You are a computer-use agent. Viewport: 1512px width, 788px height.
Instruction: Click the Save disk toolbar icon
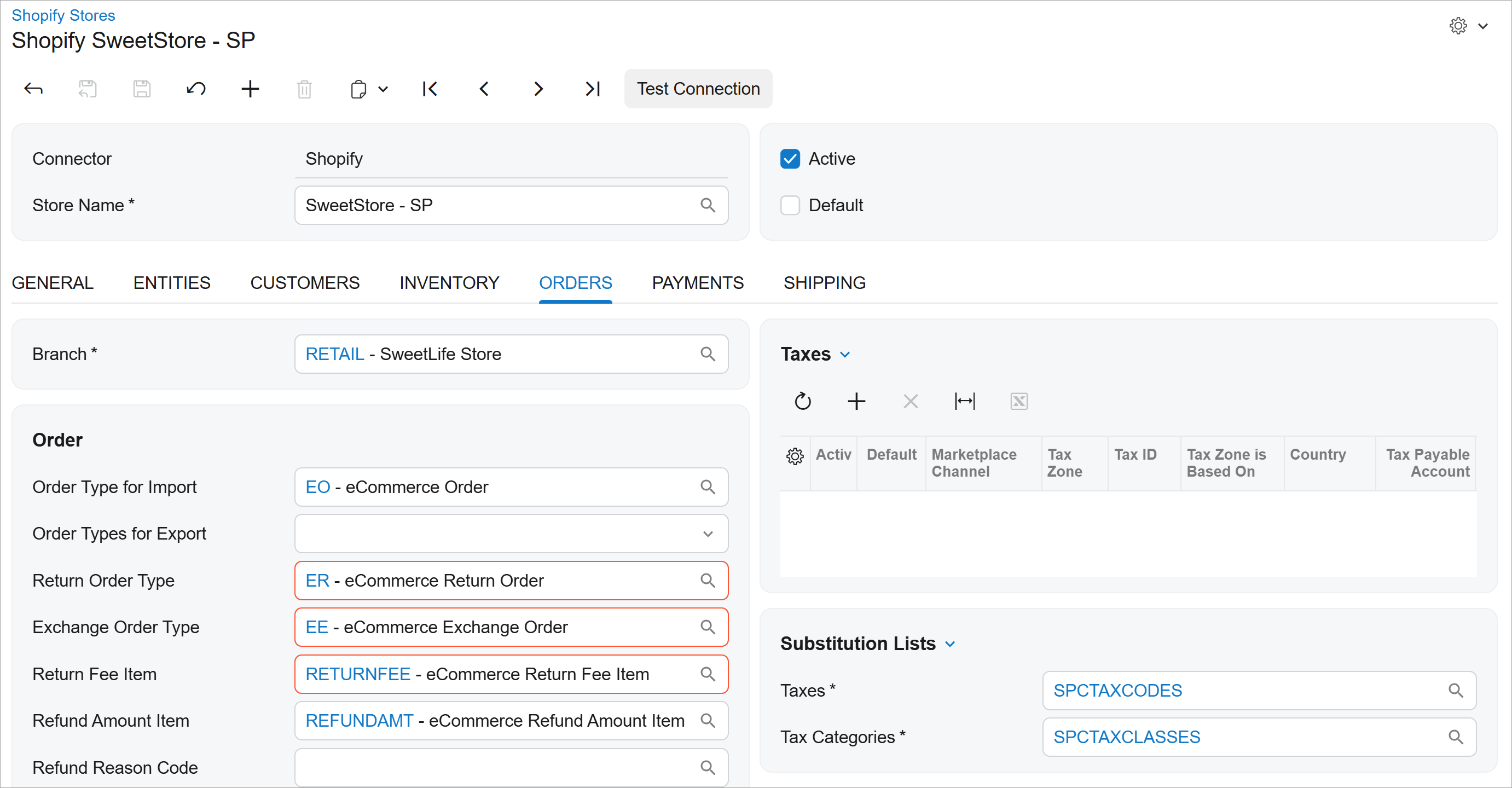pos(141,89)
